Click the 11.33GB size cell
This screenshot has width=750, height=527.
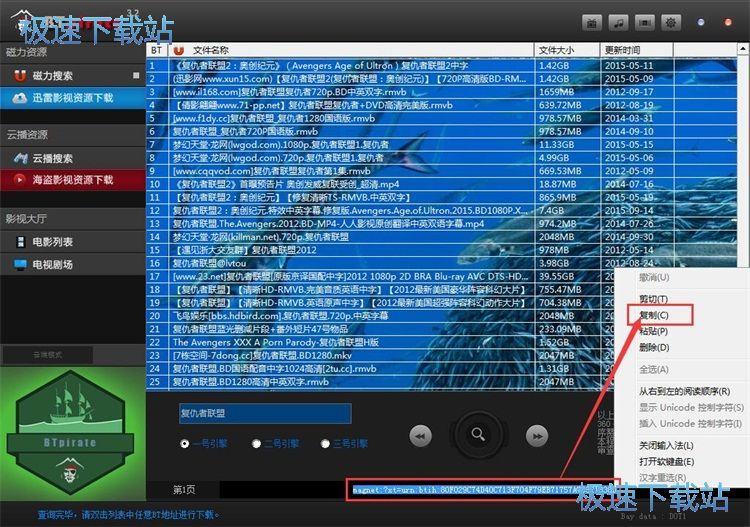[567, 144]
